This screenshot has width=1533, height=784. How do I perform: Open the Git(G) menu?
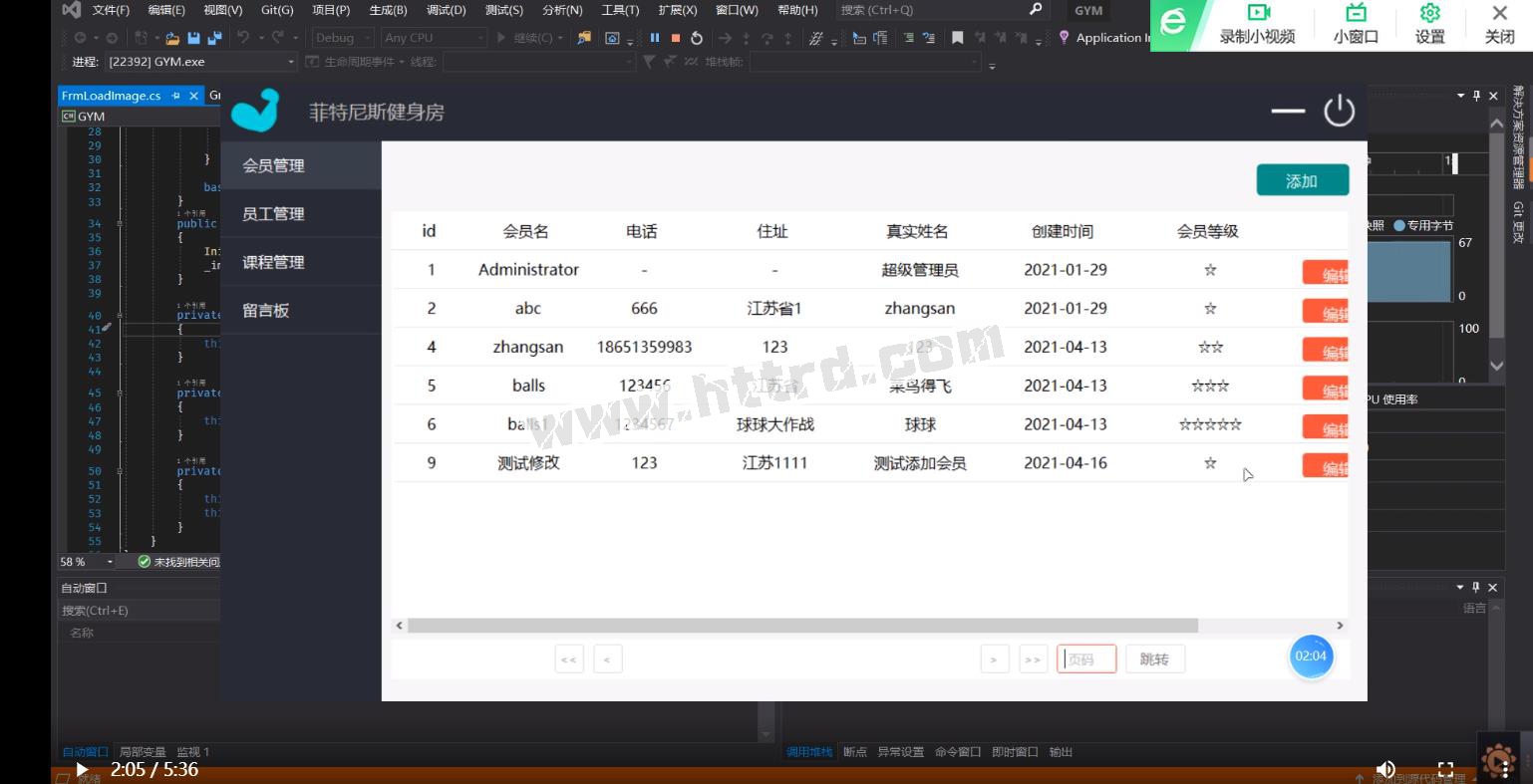tap(277, 10)
